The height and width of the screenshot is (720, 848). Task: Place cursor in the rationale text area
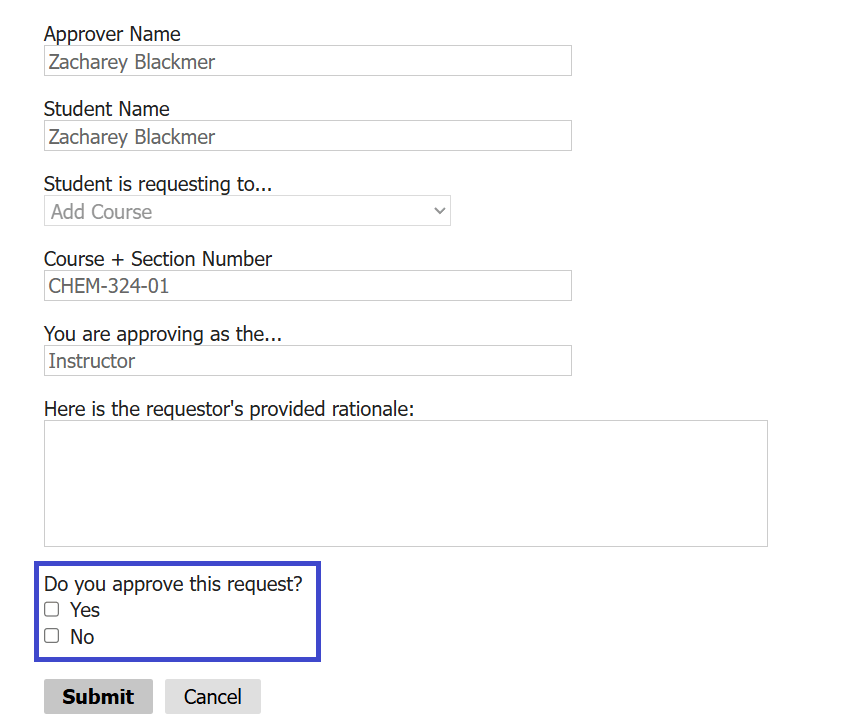click(x=405, y=483)
